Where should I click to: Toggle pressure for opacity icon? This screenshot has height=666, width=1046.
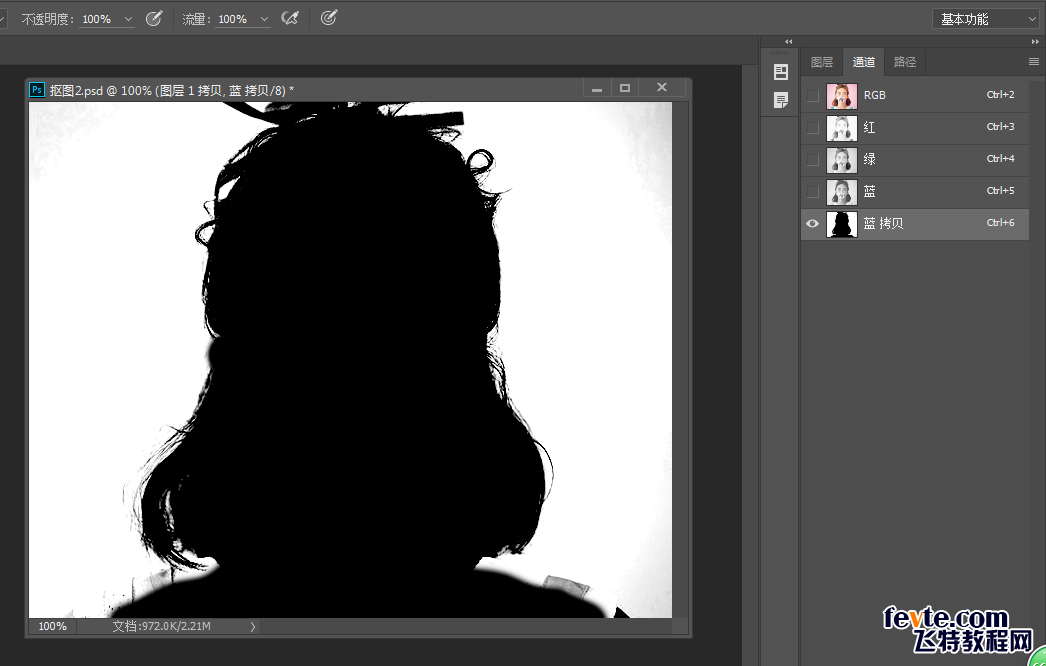point(153,19)
